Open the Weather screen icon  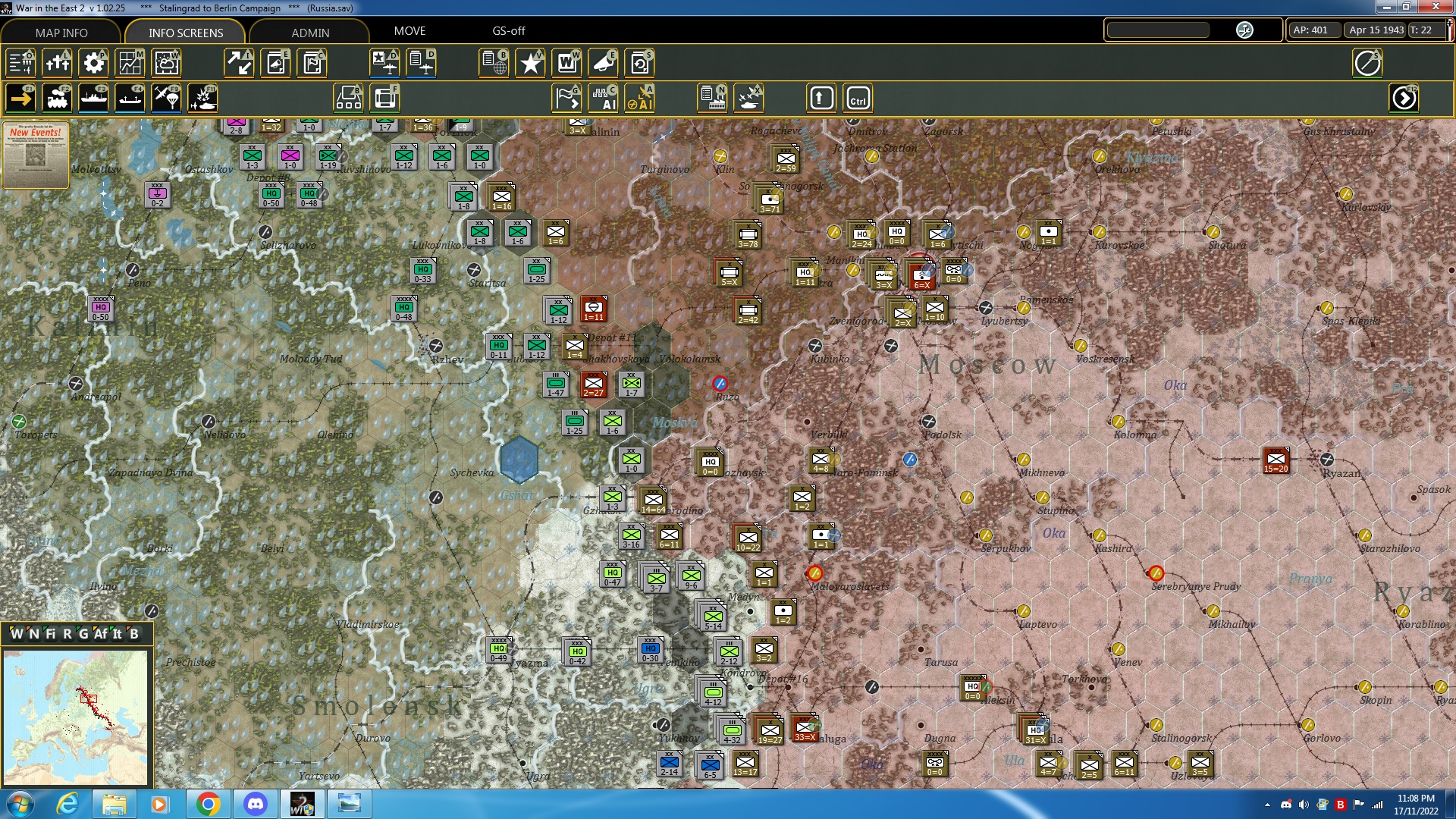pyautogui.click(x=166, y=63)
